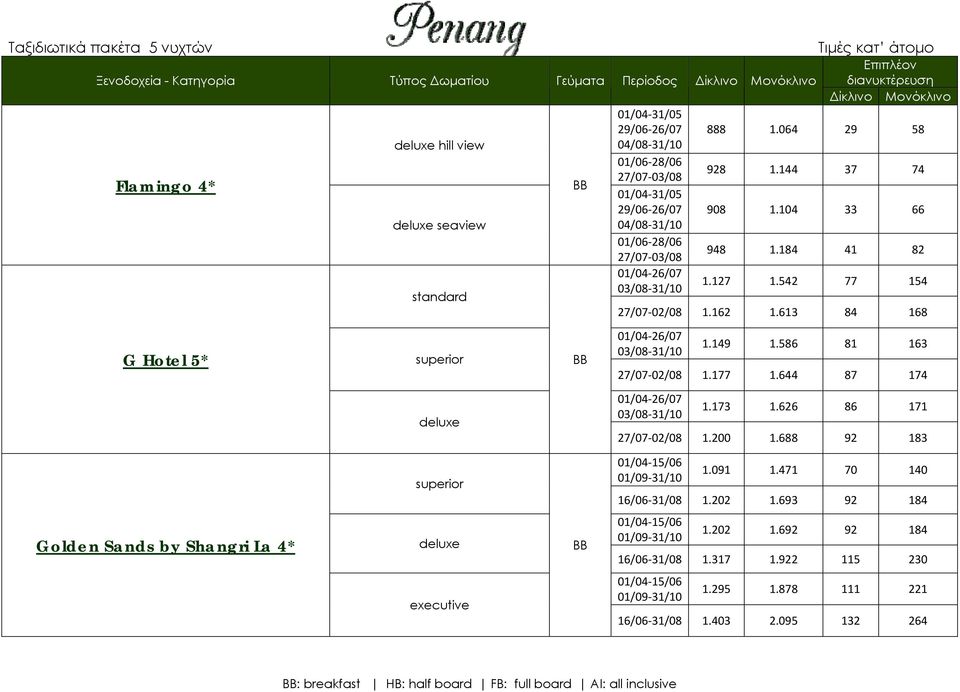Viewport: 960px width, 692px height.
Task: Click the extra-night value 132
Action: [x=850, y=620]
